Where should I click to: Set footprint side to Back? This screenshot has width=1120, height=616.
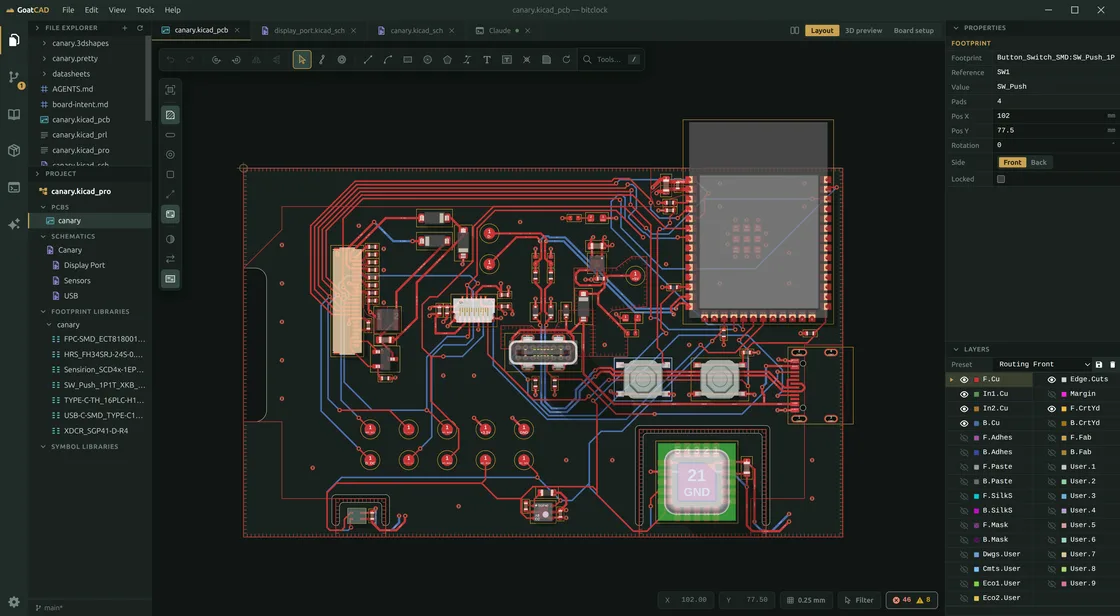pyautogui.click(x=1039, y=162)
